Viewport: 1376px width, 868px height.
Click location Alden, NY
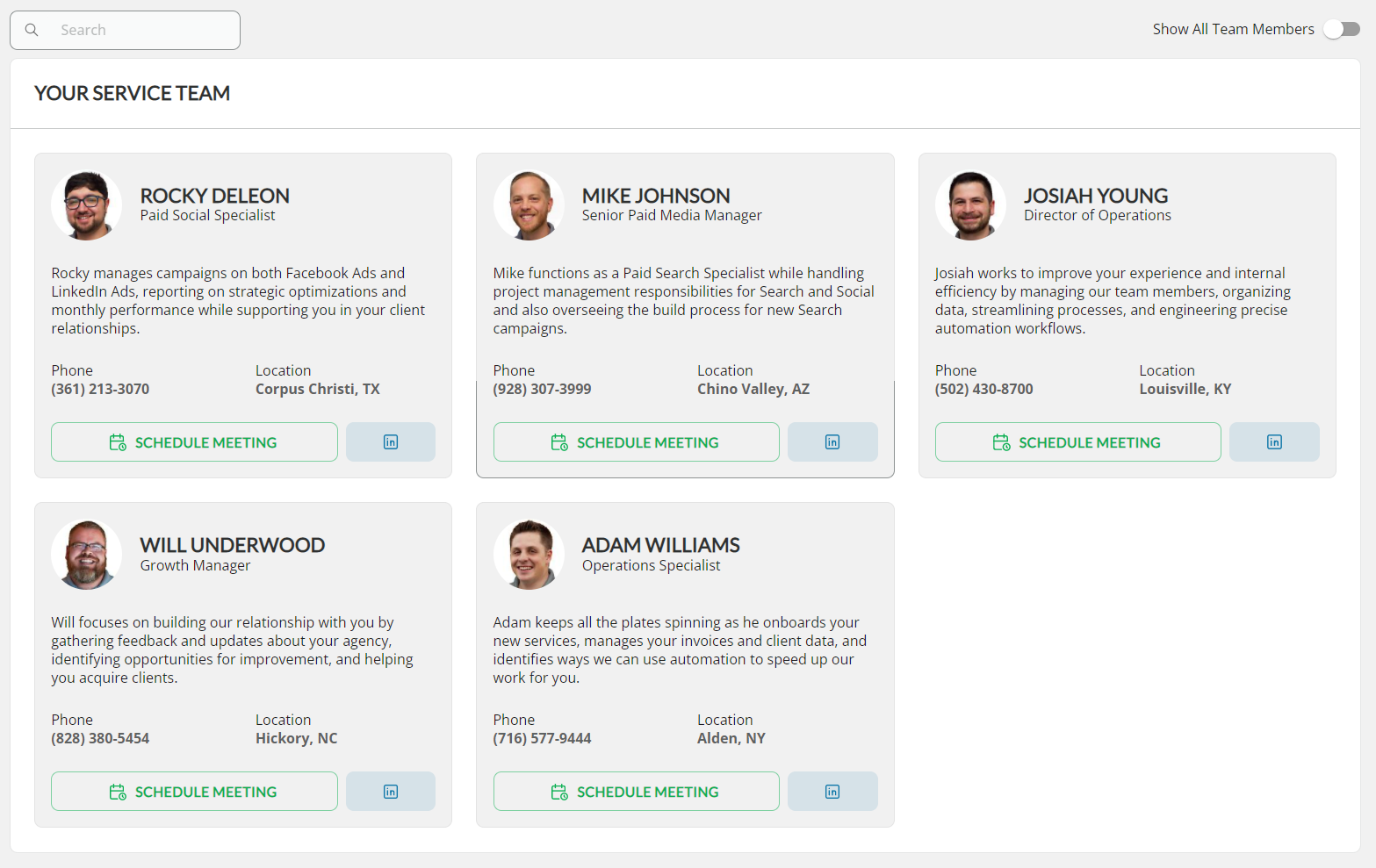(731, 738)
